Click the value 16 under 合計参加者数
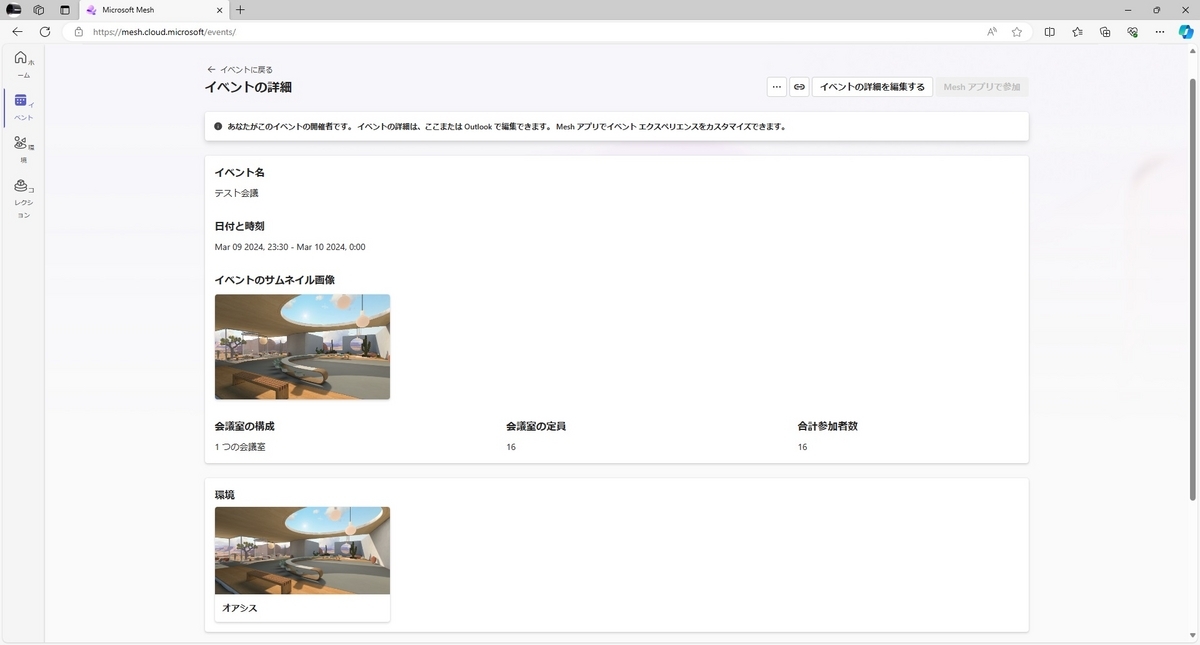 (x=802, y=447)
